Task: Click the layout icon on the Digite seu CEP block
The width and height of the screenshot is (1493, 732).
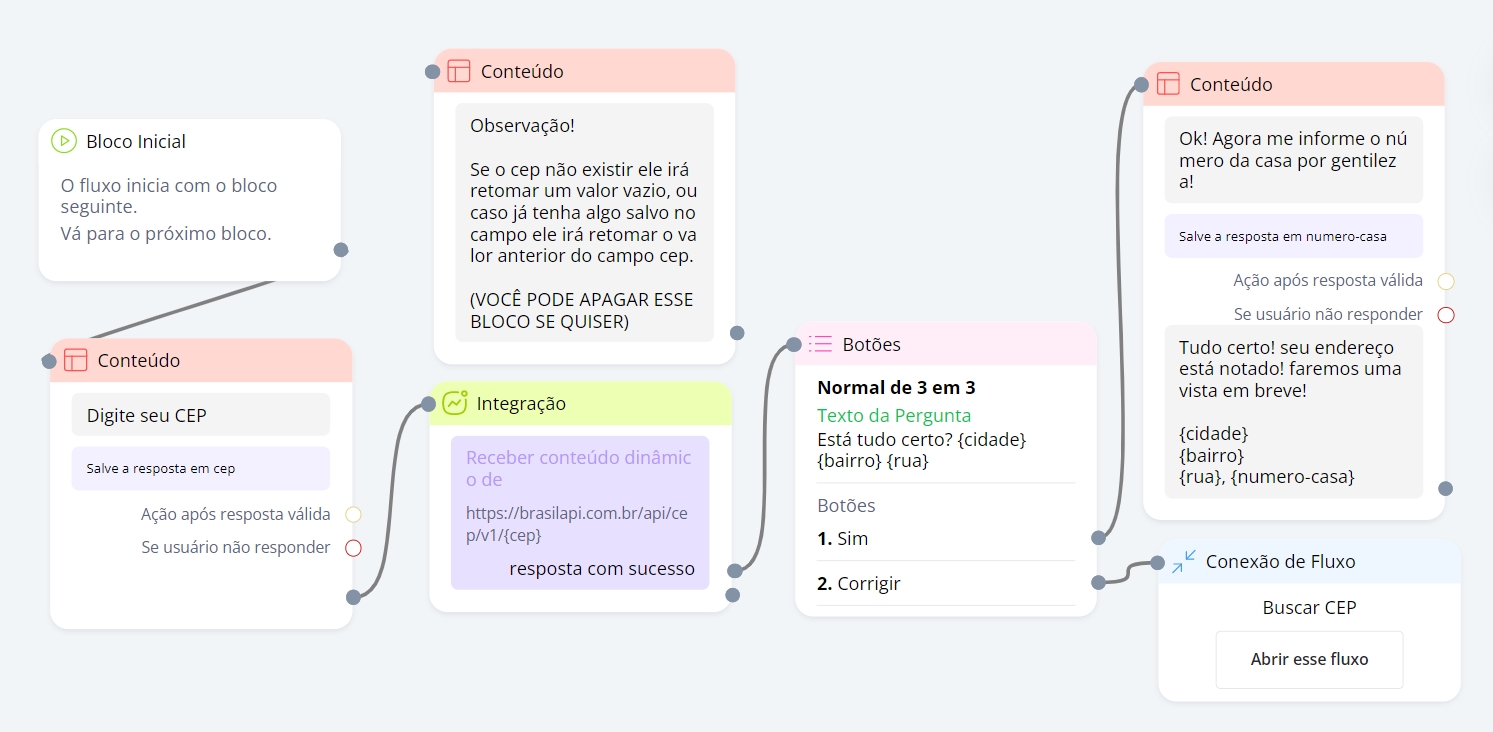Action: point(76,360)
